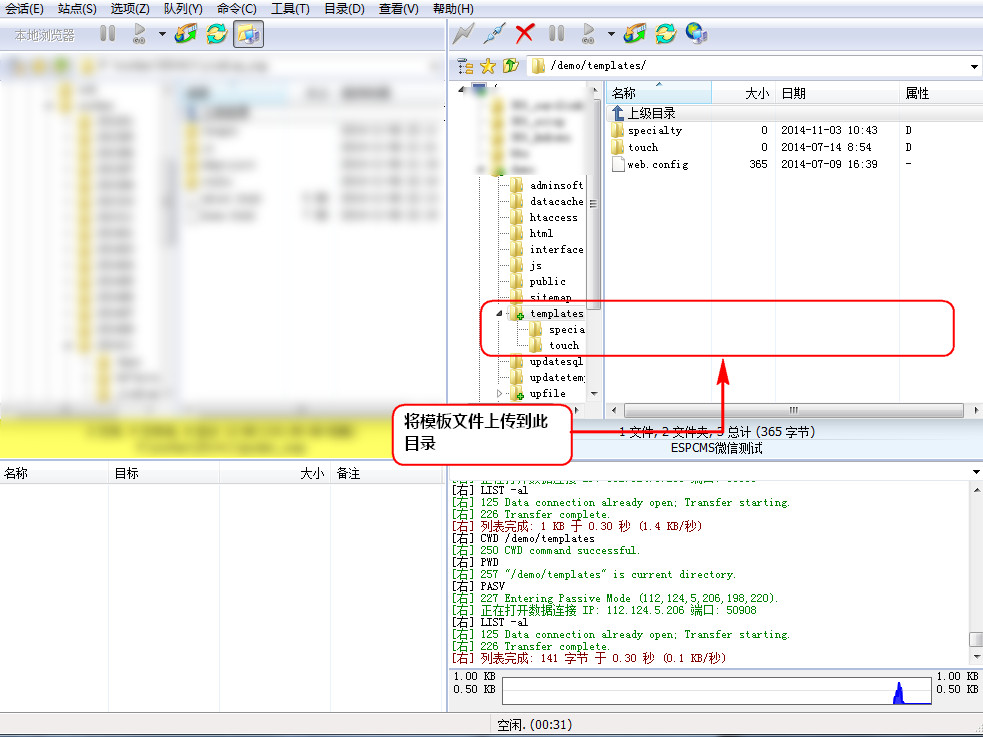Select the web.config file
Screen dimensions: 983x737
[657, 164]
